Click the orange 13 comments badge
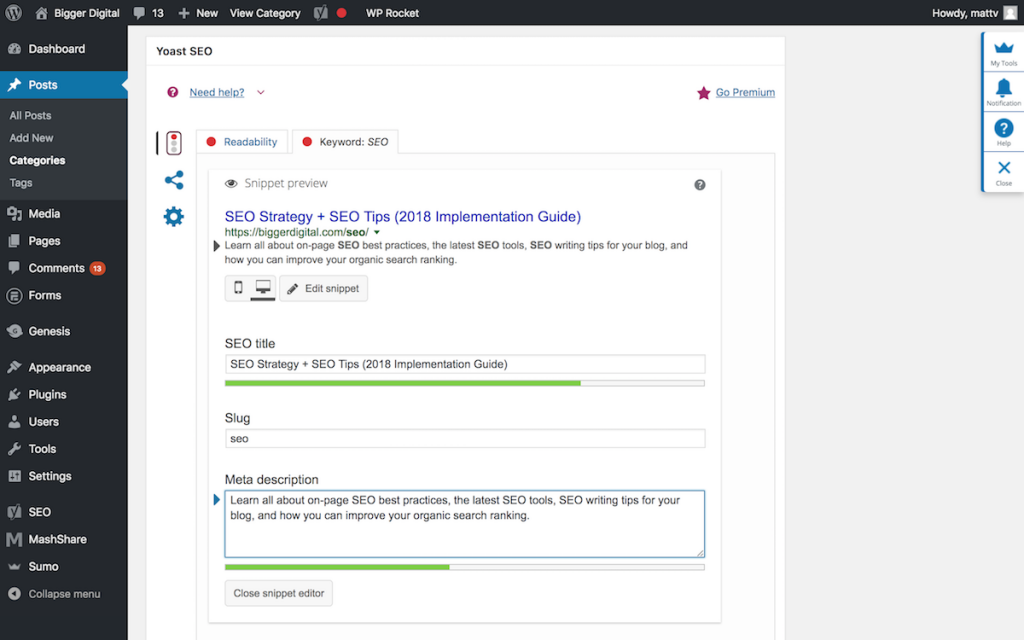1024x640 pixels. click(97, 268)
